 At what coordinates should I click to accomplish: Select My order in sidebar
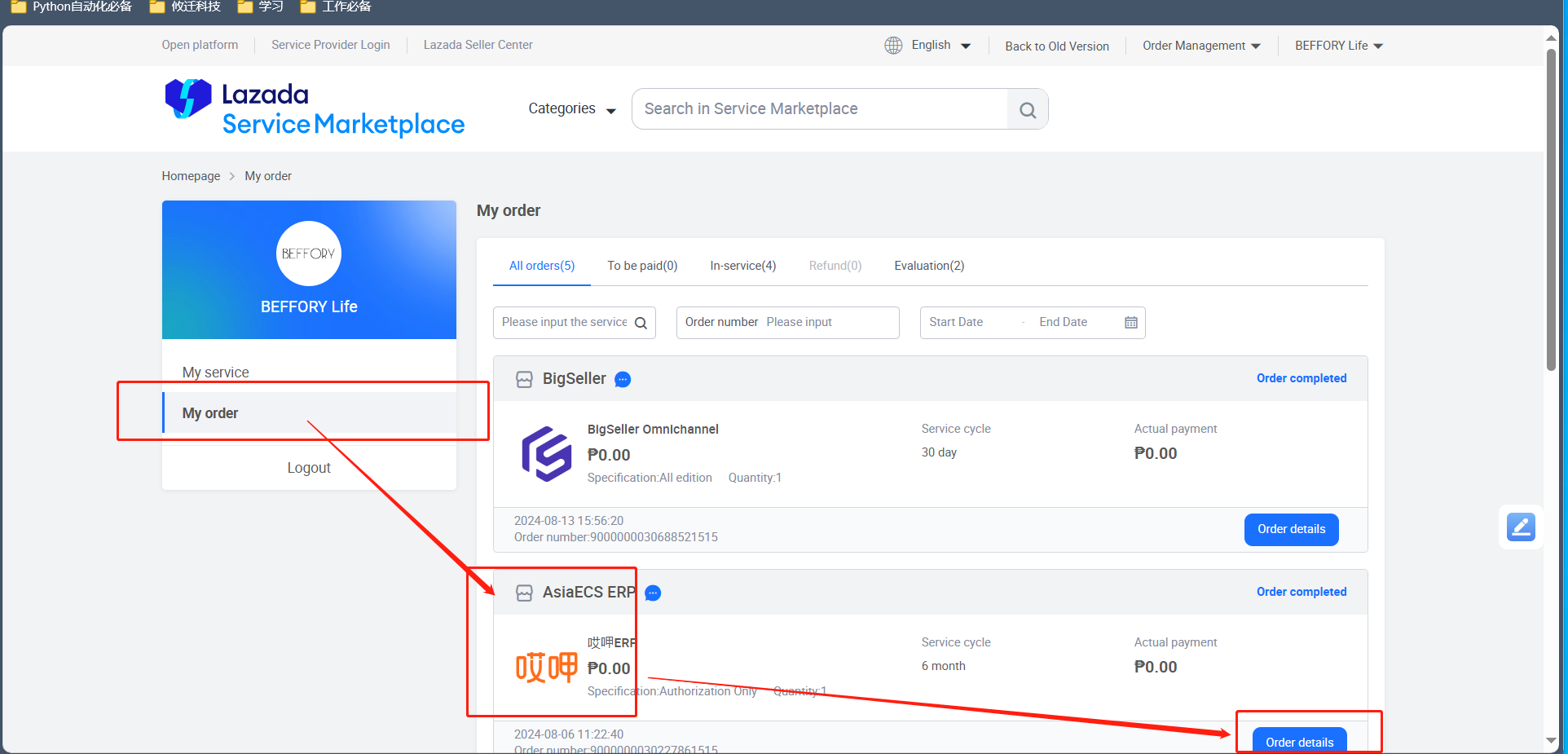coord(309,413)
